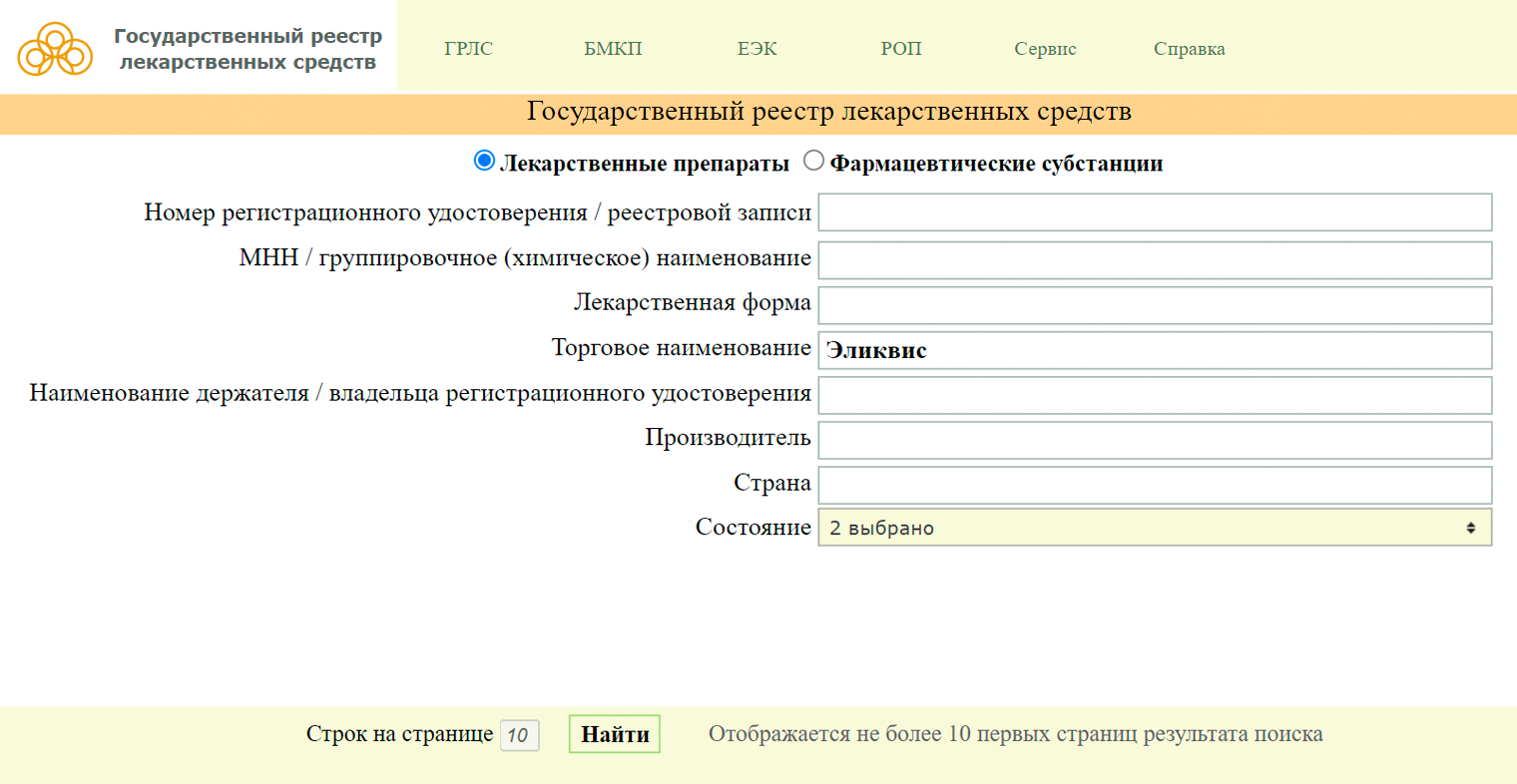Open the ЕЭК menu
Screen dimensions: 1517x784
point(757,49)
